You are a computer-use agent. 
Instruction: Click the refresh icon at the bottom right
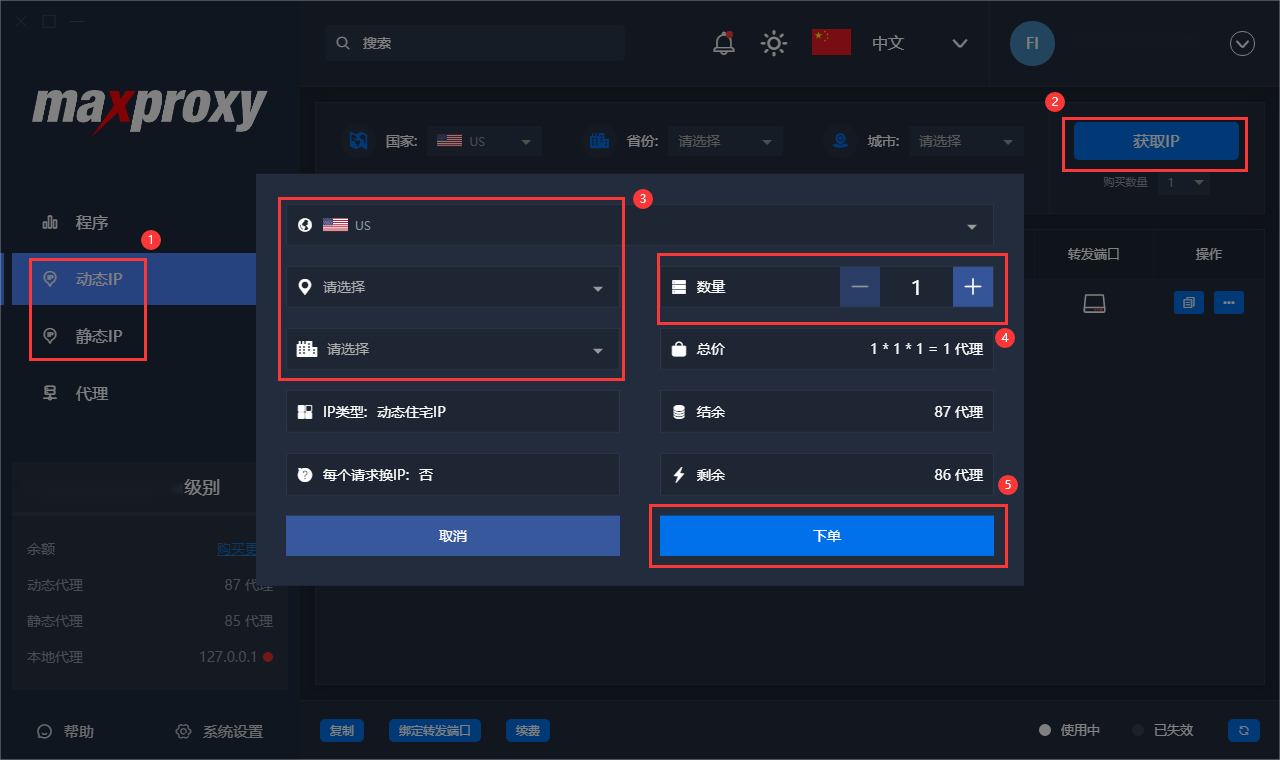pos(1243,731)
